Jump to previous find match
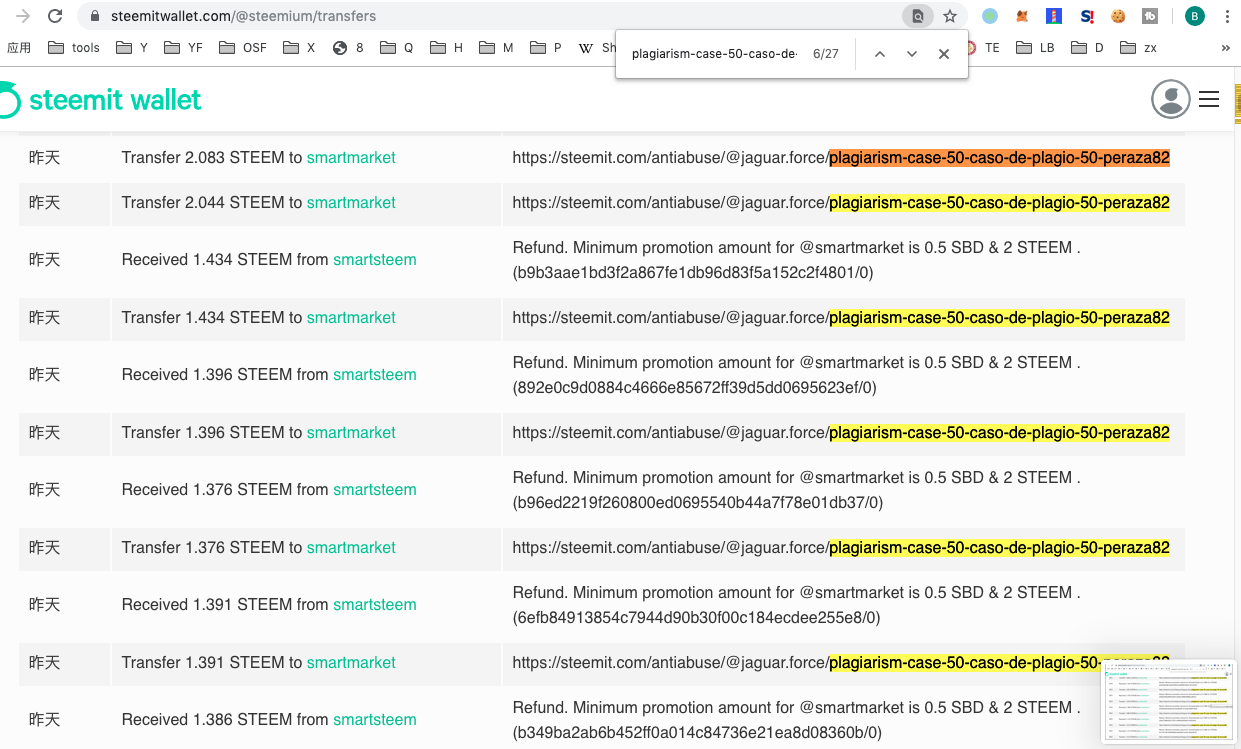The height and width of the screenshot is (749, 1241). (880, 54)
